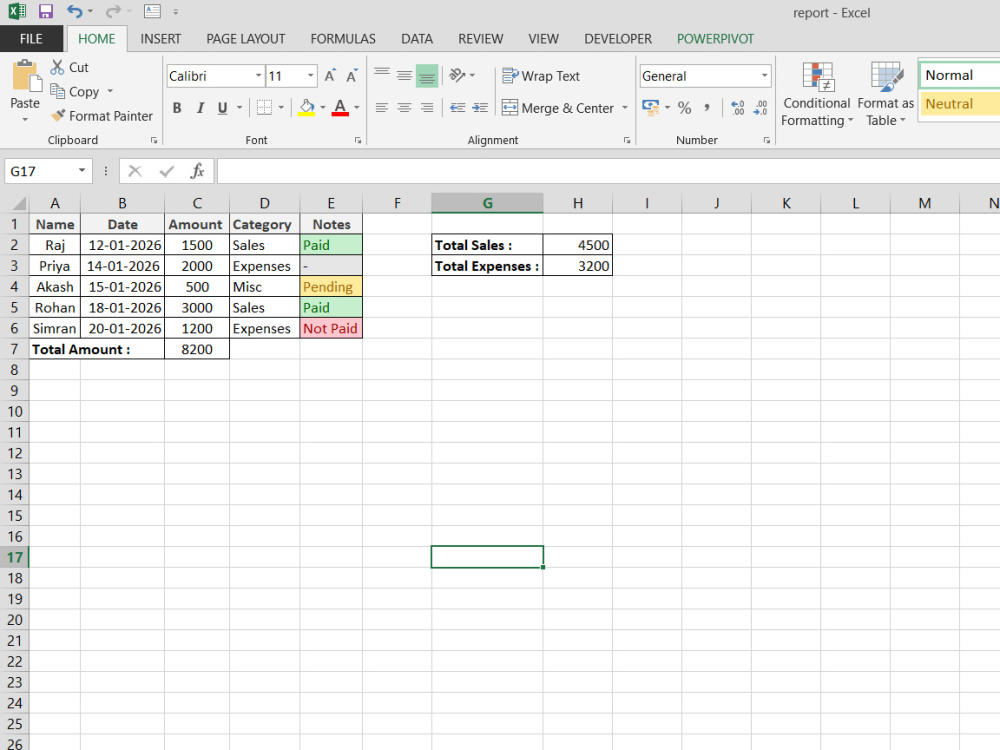The image size is (1000, 750).
Task: Click the Comma Style icon
Action: tap(707, 108)
